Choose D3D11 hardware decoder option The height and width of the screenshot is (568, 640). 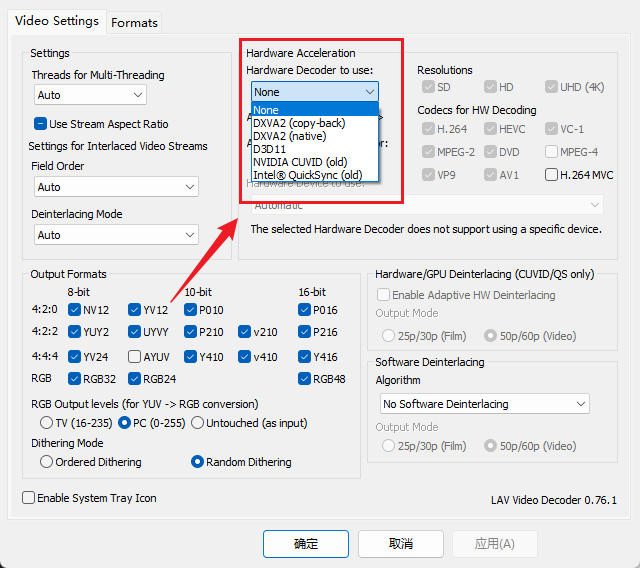(x=270, y=149)
